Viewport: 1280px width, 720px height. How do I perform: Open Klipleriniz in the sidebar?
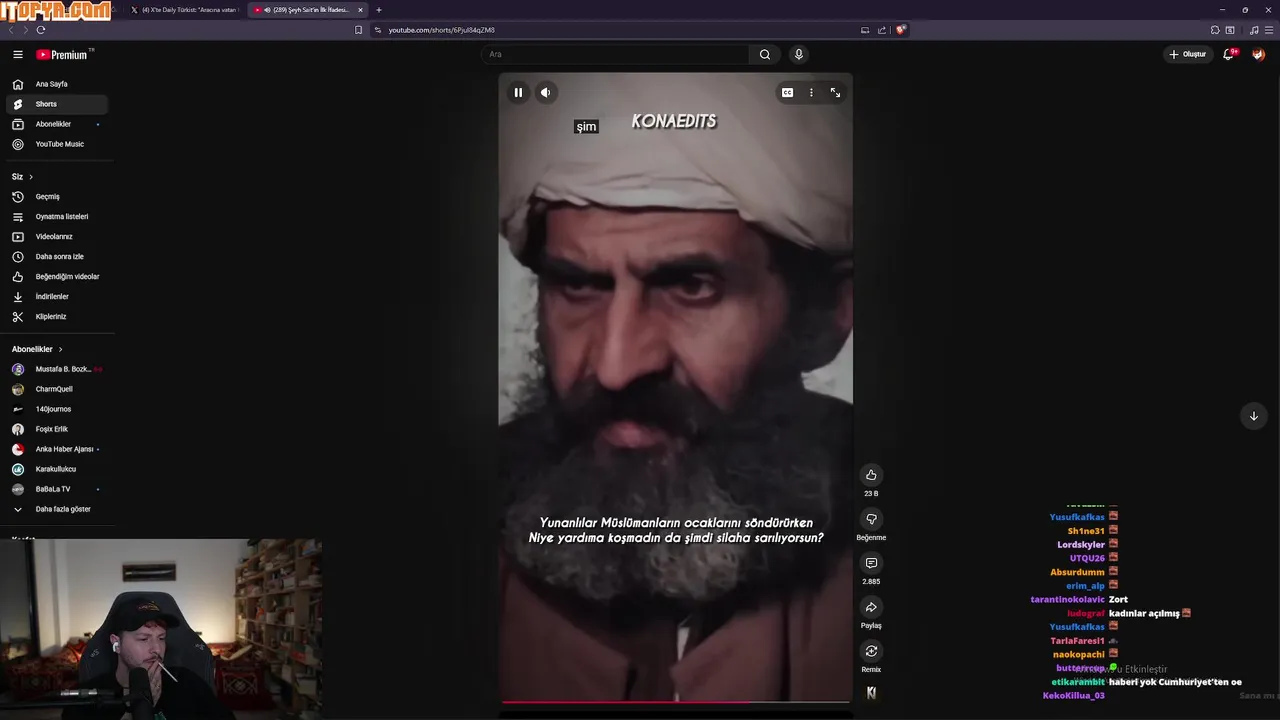57,317
